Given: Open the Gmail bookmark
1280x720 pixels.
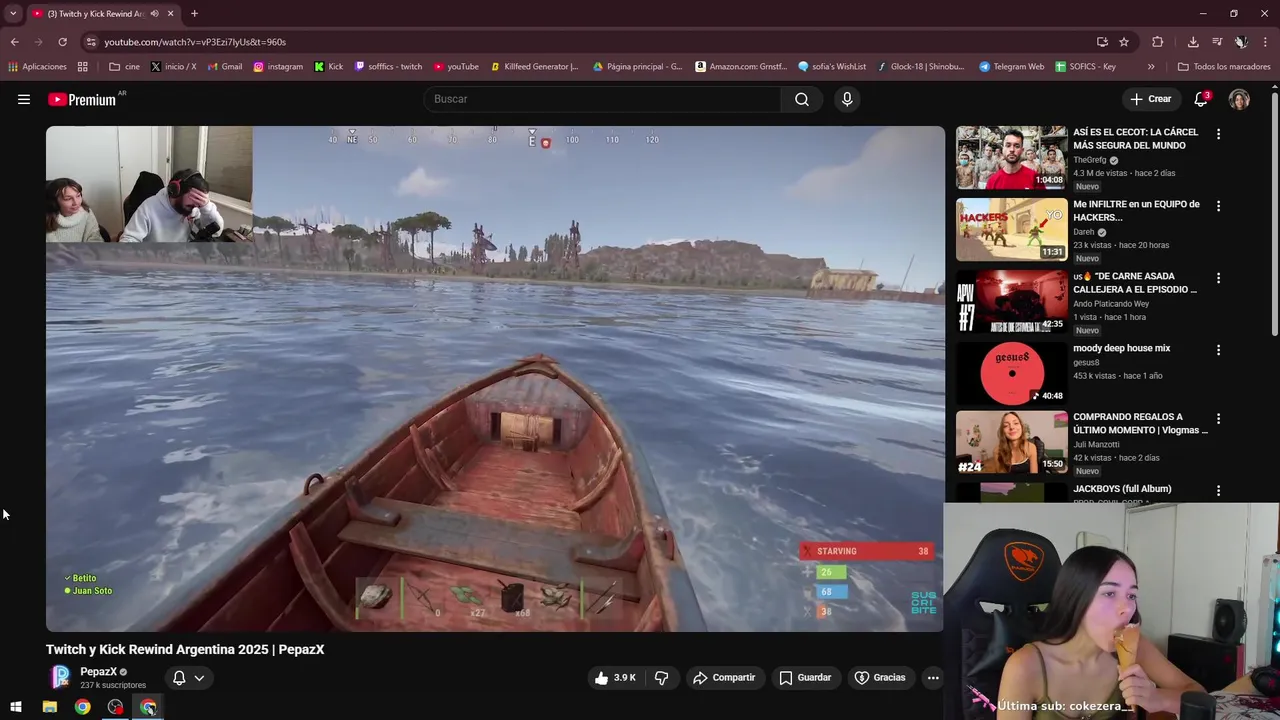Looking at the screenshot, I should point(225,67).
